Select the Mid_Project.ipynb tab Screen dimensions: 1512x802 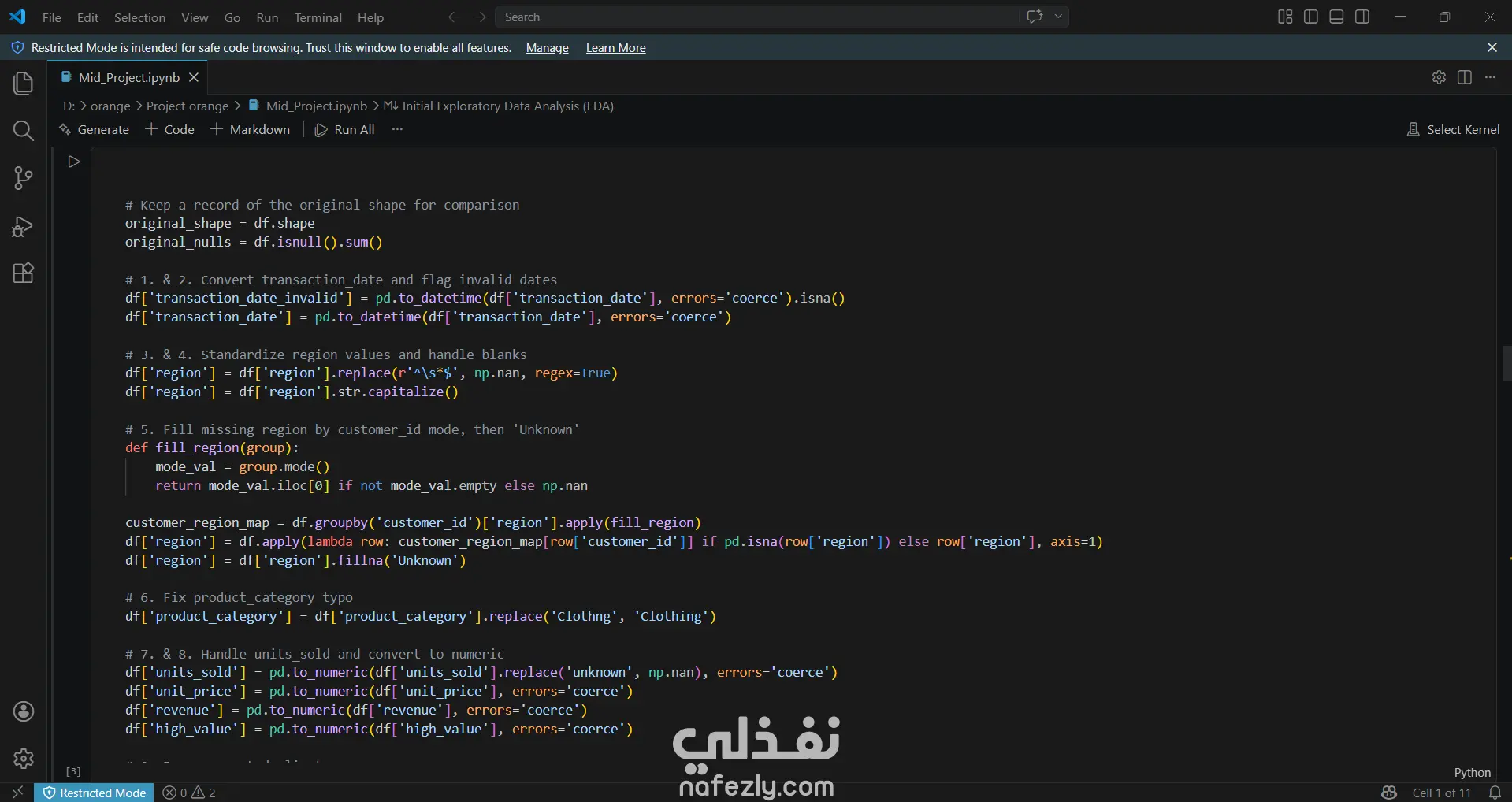point(129,77)
